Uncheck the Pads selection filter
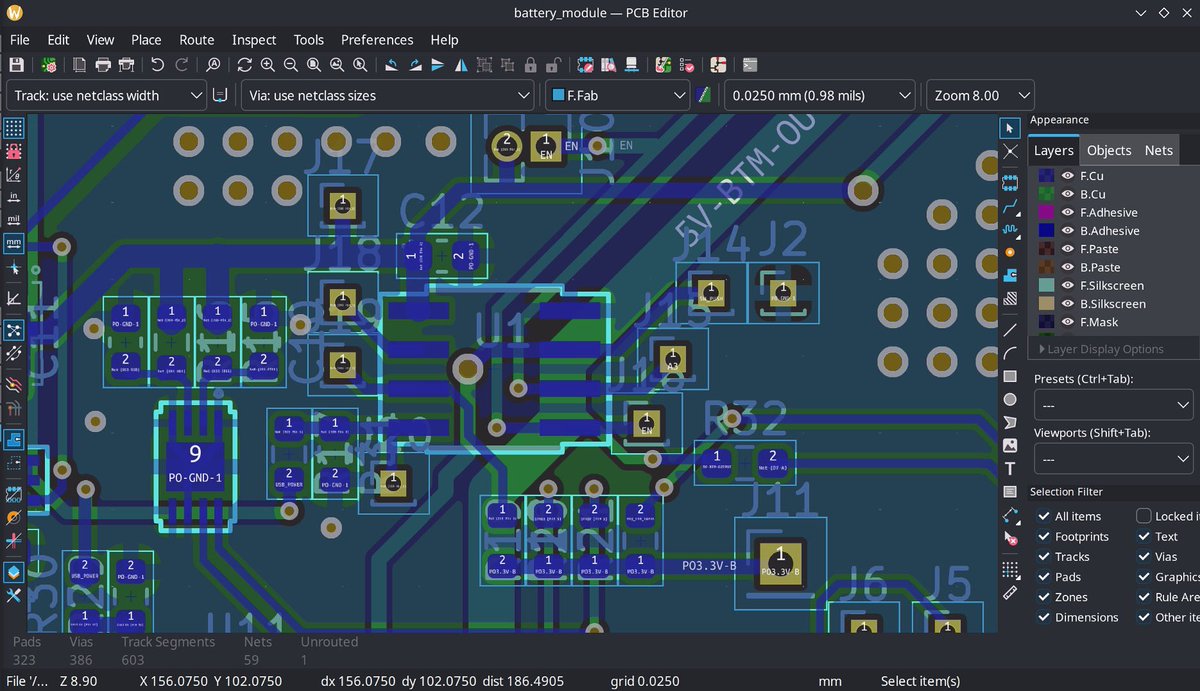The image size is (1200, 691). (1044, 576)
